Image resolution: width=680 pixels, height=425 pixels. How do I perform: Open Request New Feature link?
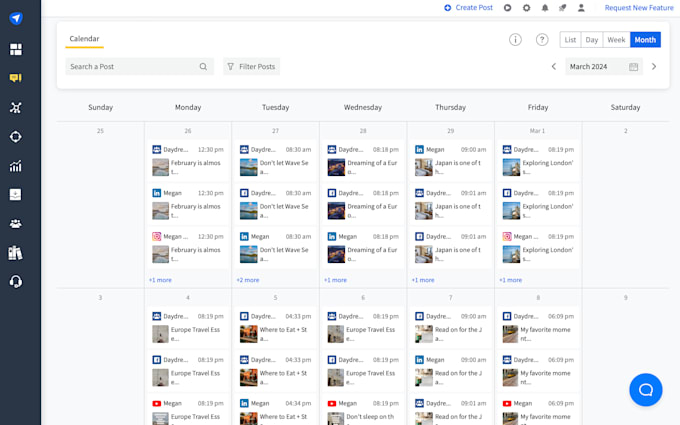(639, 8)
